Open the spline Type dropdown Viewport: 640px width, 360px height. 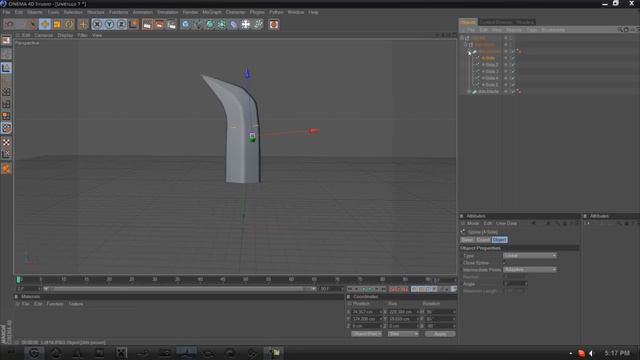529,256
